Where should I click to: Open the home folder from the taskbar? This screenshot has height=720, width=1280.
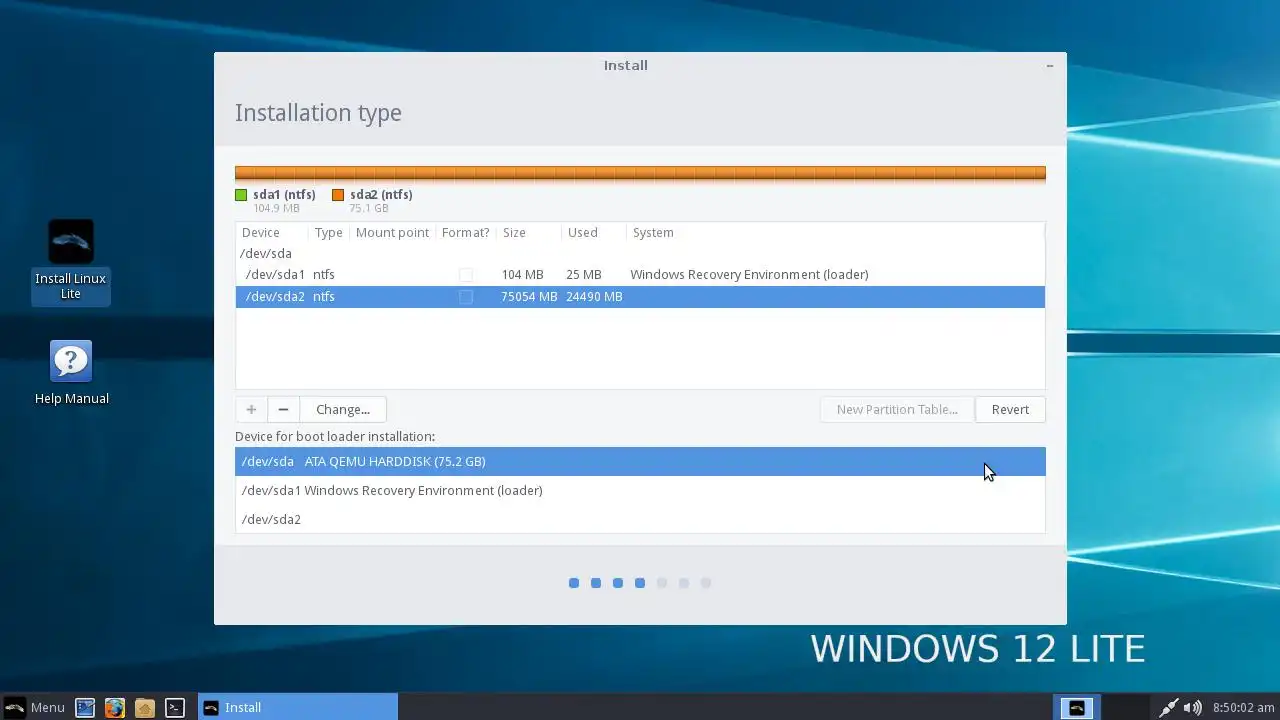(x=145, y=707)
